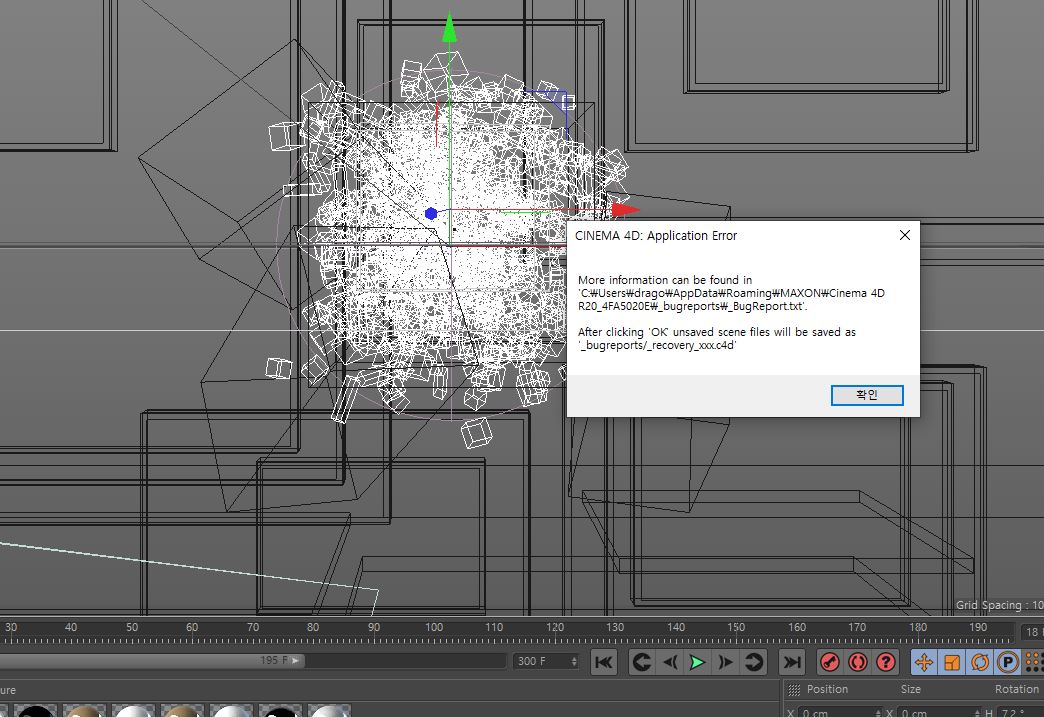Select the red X-axis arrow handle
This screenshot has width=1044, height=717.
pos(626,210)
